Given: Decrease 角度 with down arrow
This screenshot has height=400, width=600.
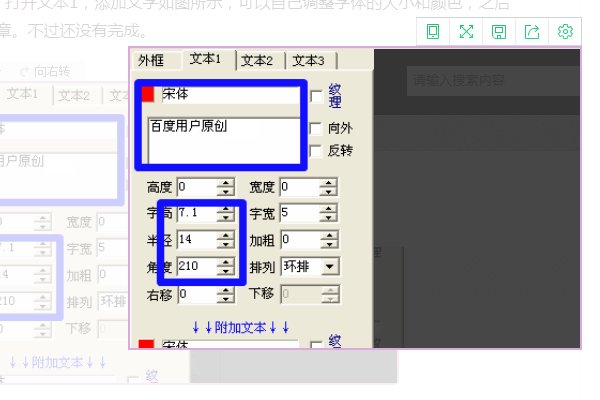Looking at the screenshot, I should 226,271.
